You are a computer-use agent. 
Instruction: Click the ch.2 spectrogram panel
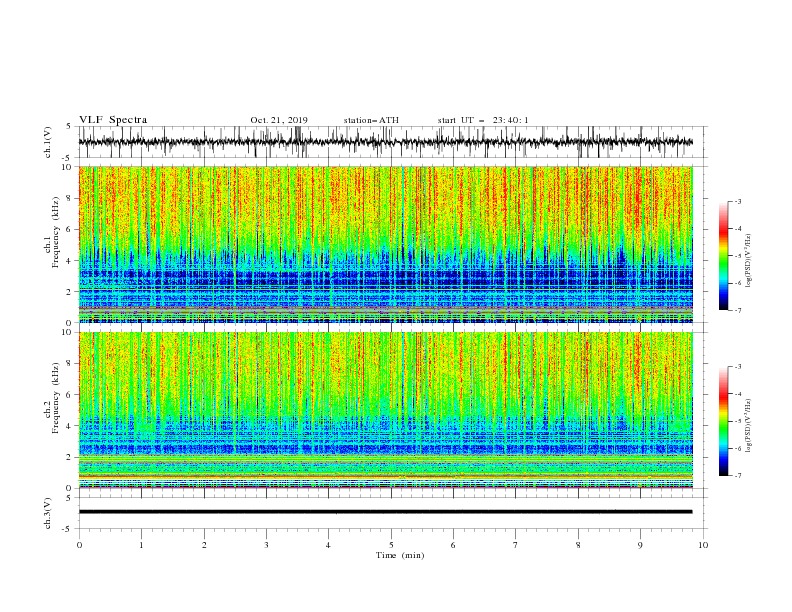(386, 410)
